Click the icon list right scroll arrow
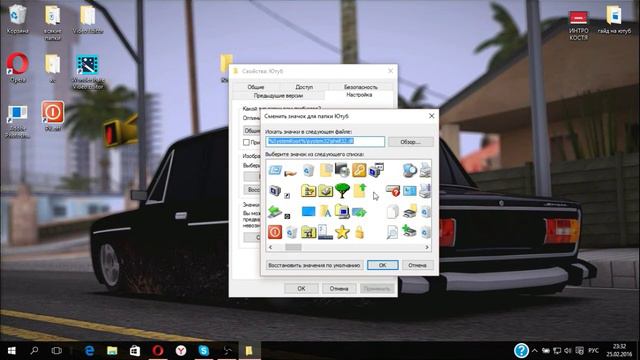The height and width of the screenshot is (360, 640). 427,247
